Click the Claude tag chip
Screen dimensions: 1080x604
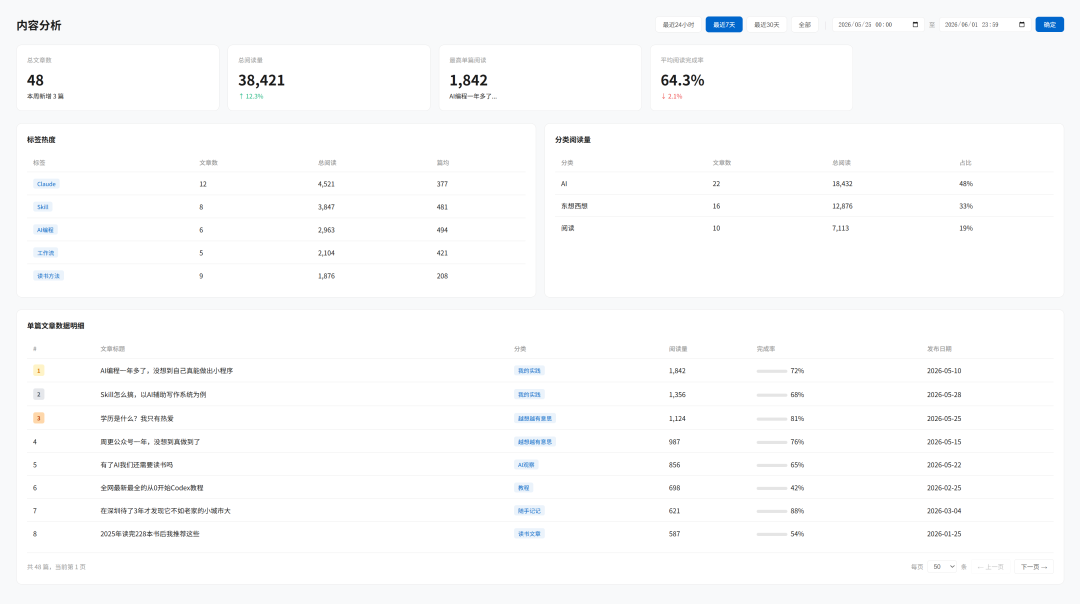[46, 184]
